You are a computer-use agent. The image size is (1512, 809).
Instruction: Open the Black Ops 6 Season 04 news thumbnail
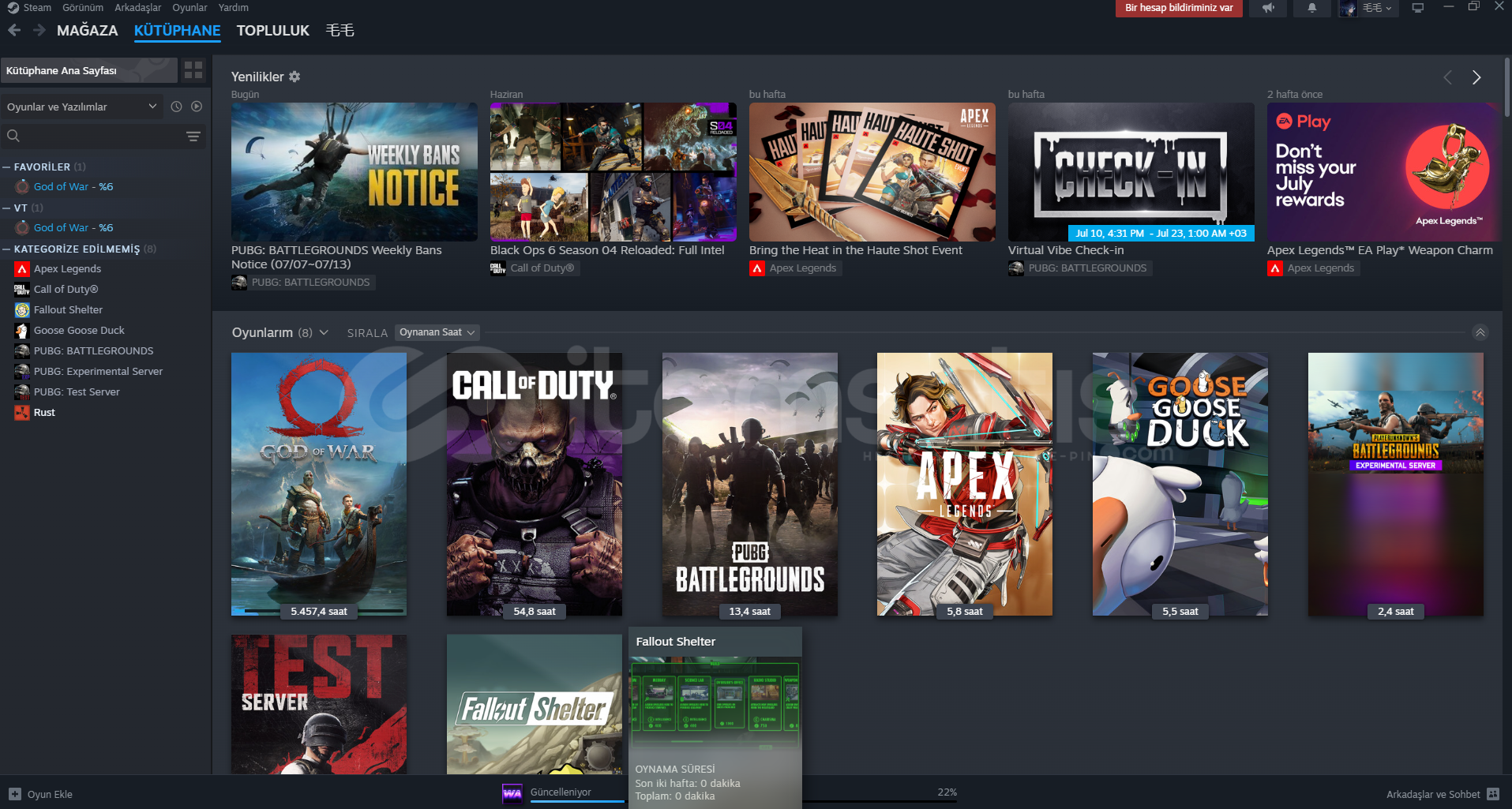coord(613,171)
